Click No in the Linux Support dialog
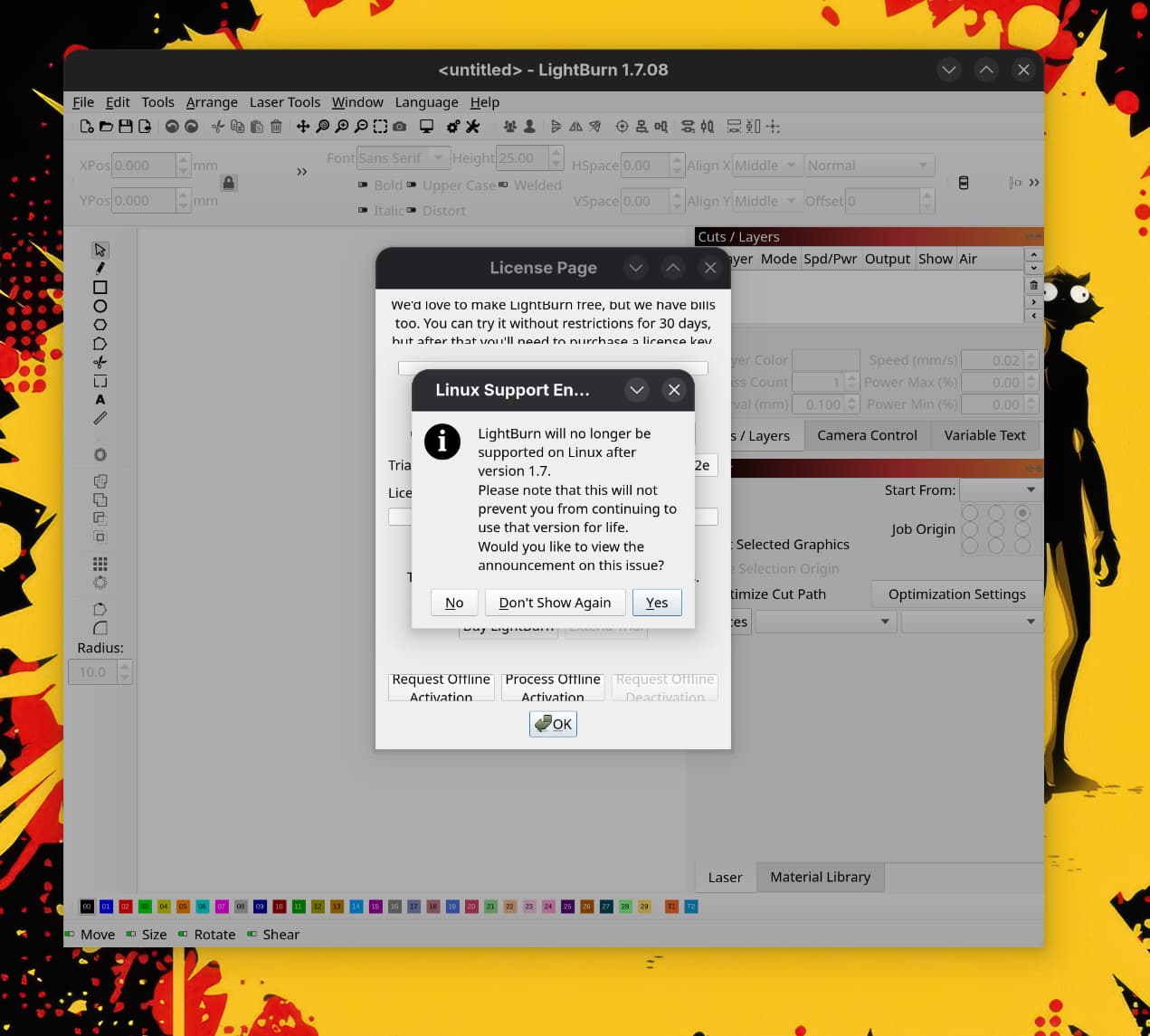The image size is (1150, 1036). [454, 603]
